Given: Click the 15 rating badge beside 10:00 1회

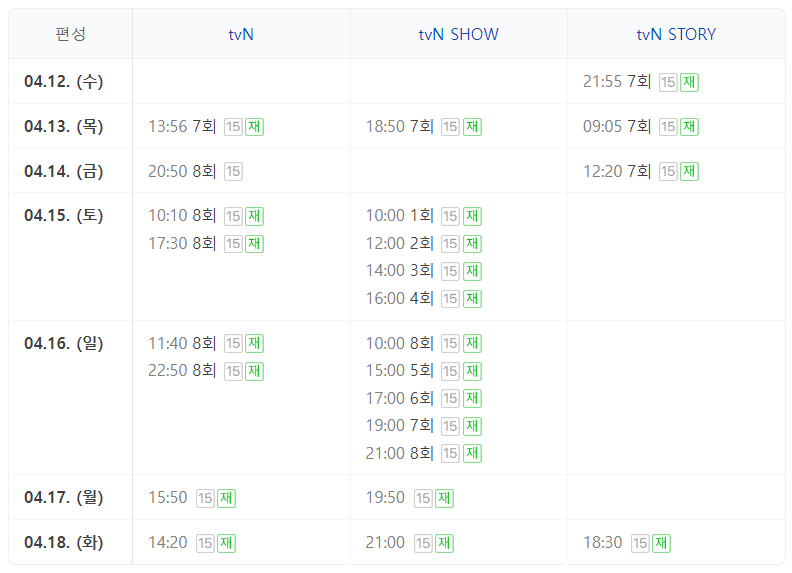Looking at the screenshot, I should [451, 216].
